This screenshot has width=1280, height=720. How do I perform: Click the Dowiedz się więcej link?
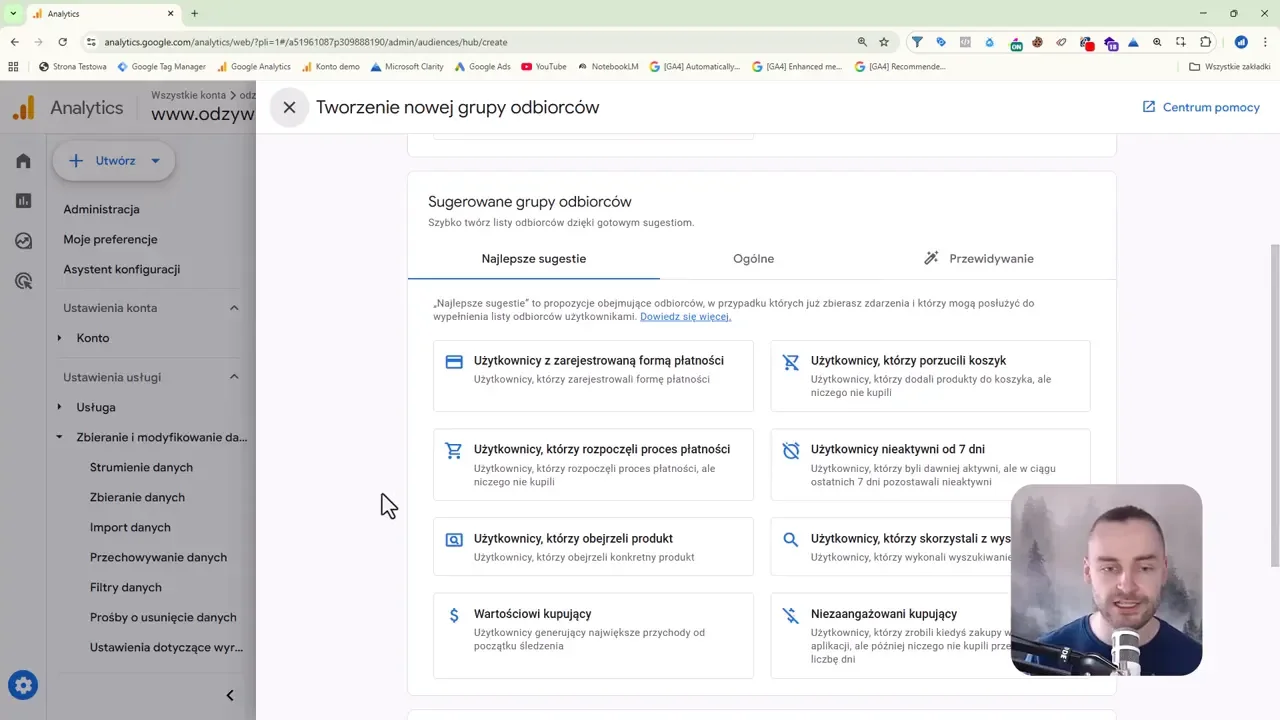pos(685,317)
